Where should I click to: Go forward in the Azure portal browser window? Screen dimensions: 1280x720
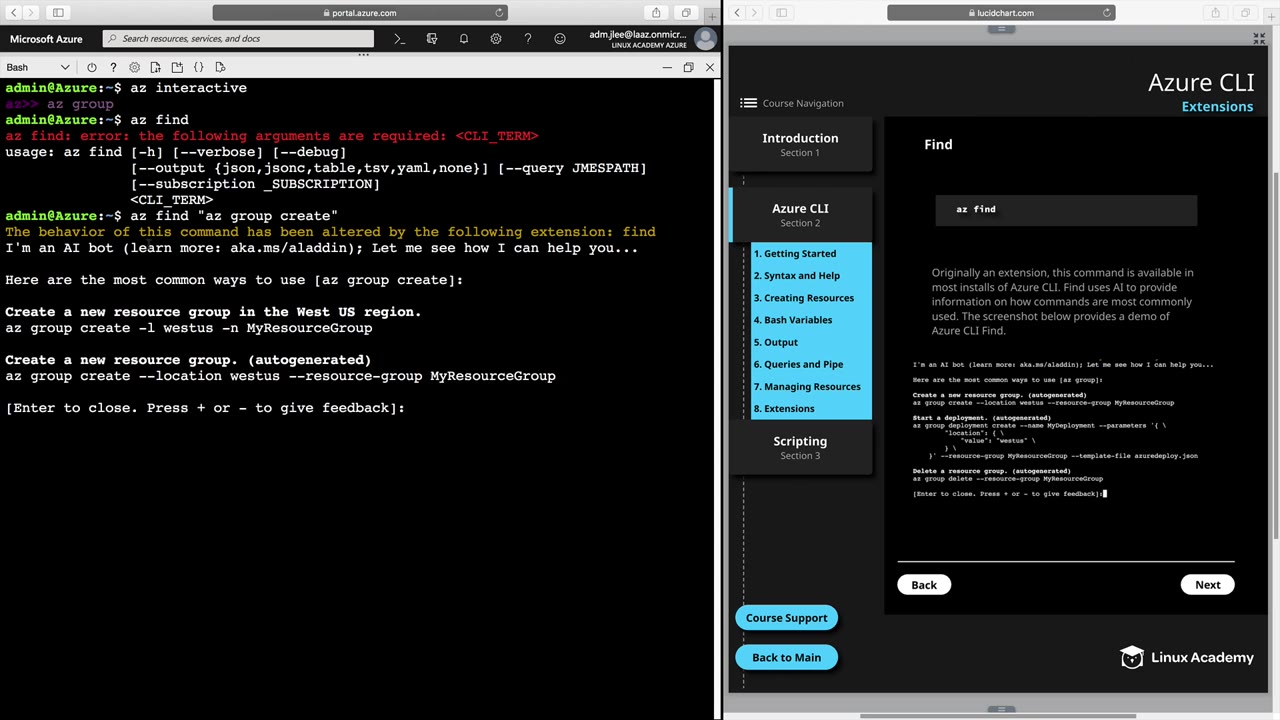point(31,13)
